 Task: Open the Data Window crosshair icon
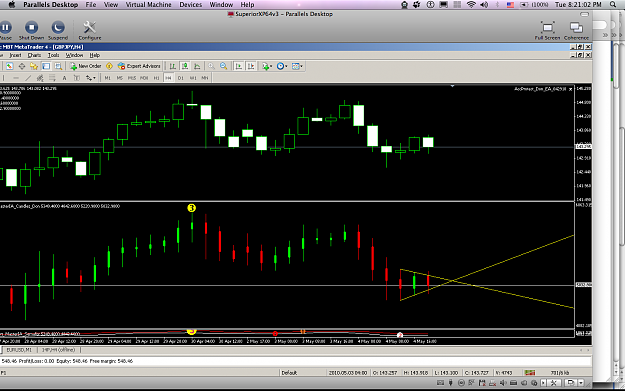click(22, 66)
